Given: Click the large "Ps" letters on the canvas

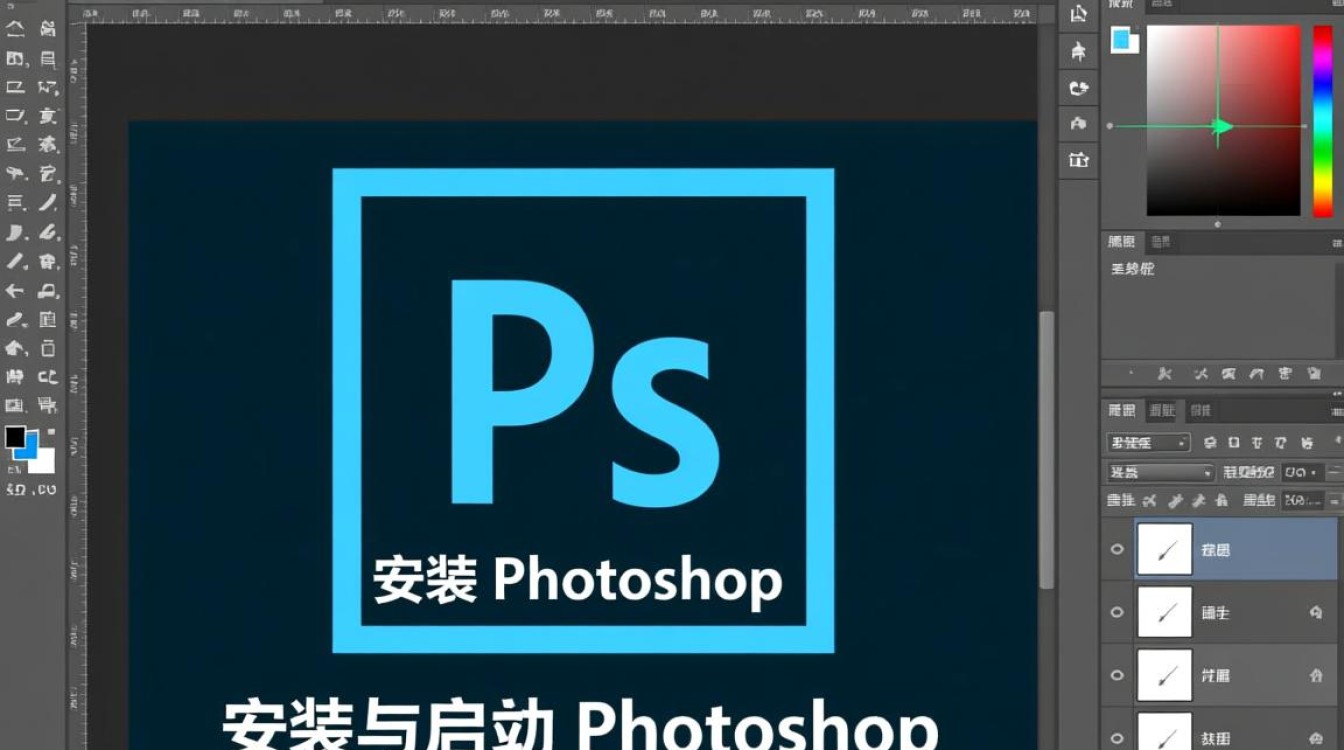Looking at the screenshot, I should coord(585,392).
